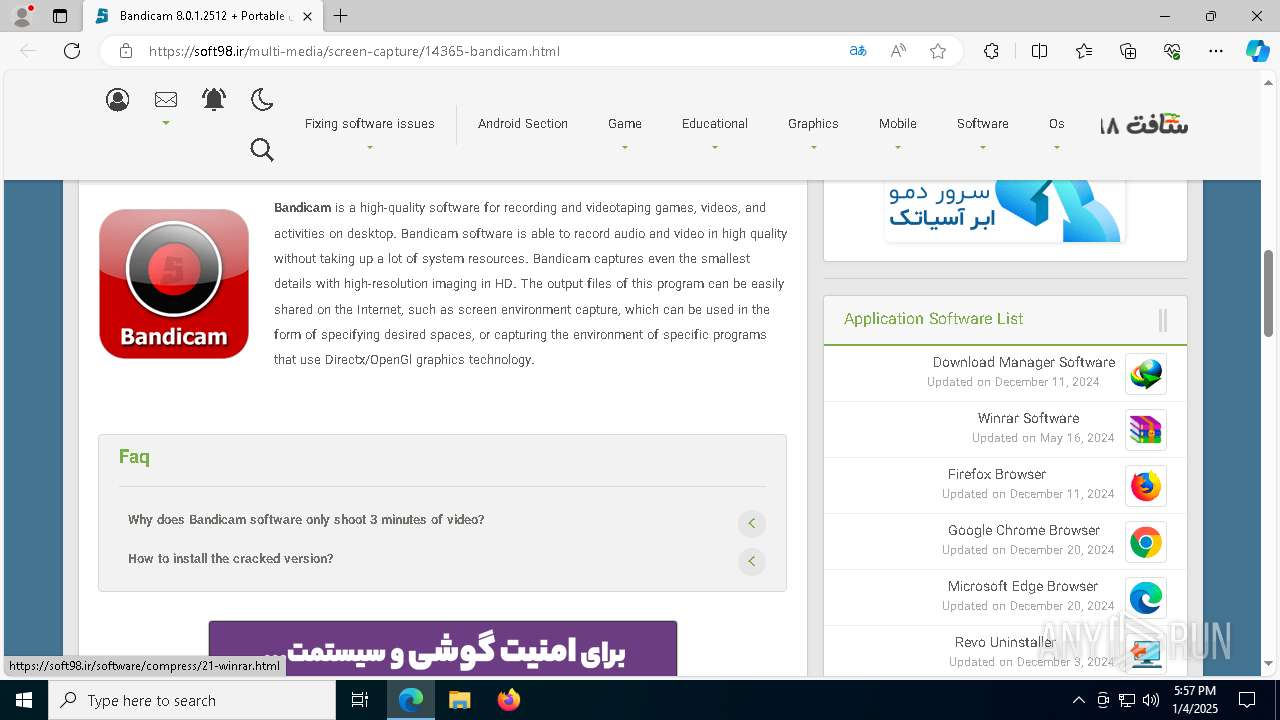The image size is (1280, 720).
Task: Open the Winrar Software link
Action: pos(1029,418)
